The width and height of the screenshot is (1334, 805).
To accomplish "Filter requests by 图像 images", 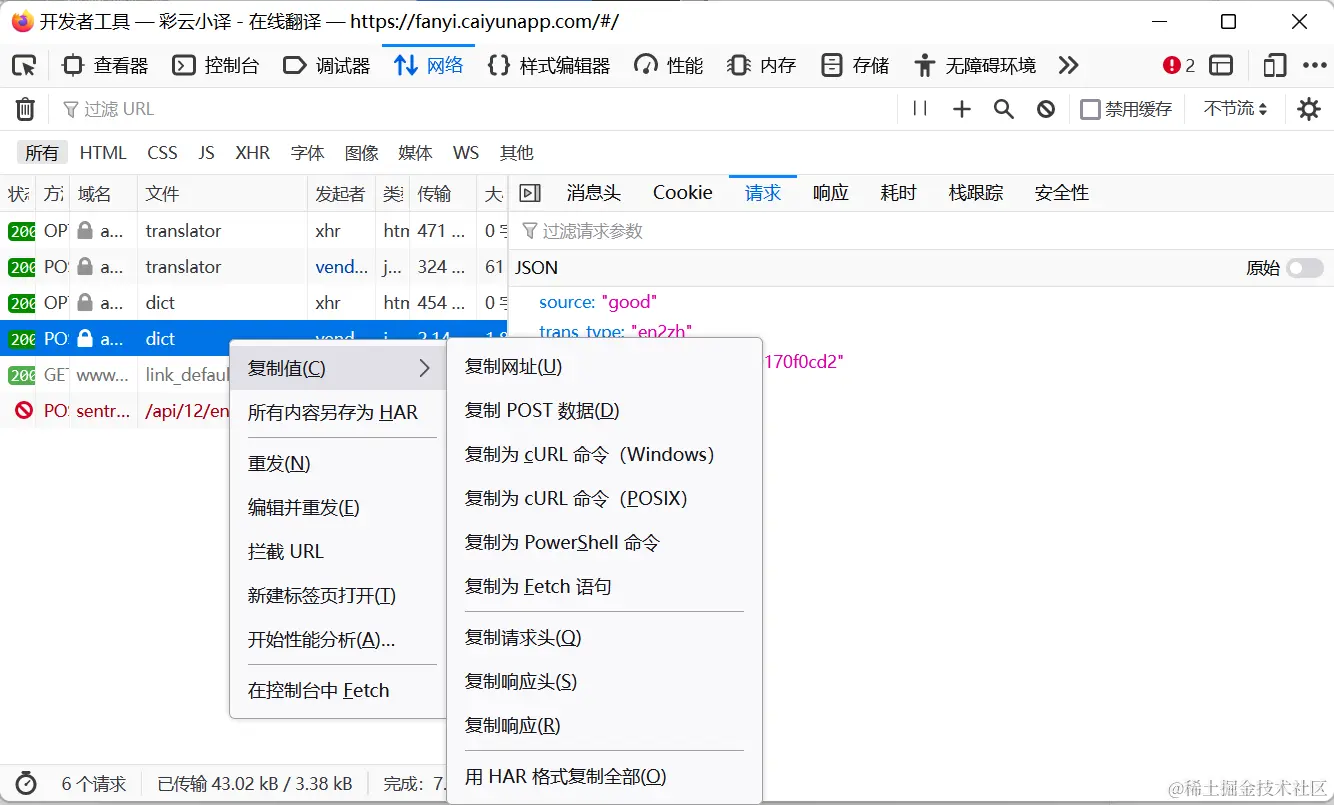I will click(x=362, y=153).
